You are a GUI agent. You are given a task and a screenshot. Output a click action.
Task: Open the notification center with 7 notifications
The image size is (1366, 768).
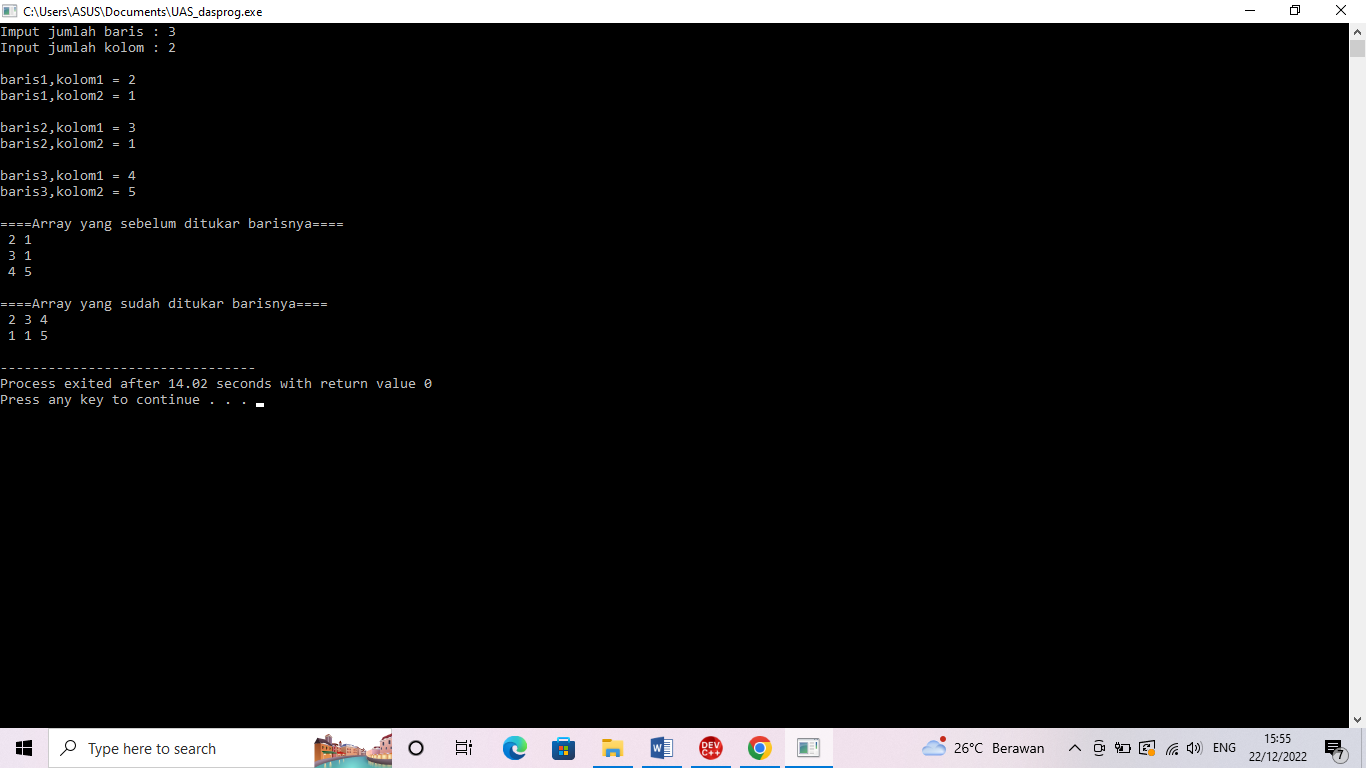pyautogui.click(x=1335, y=749)
